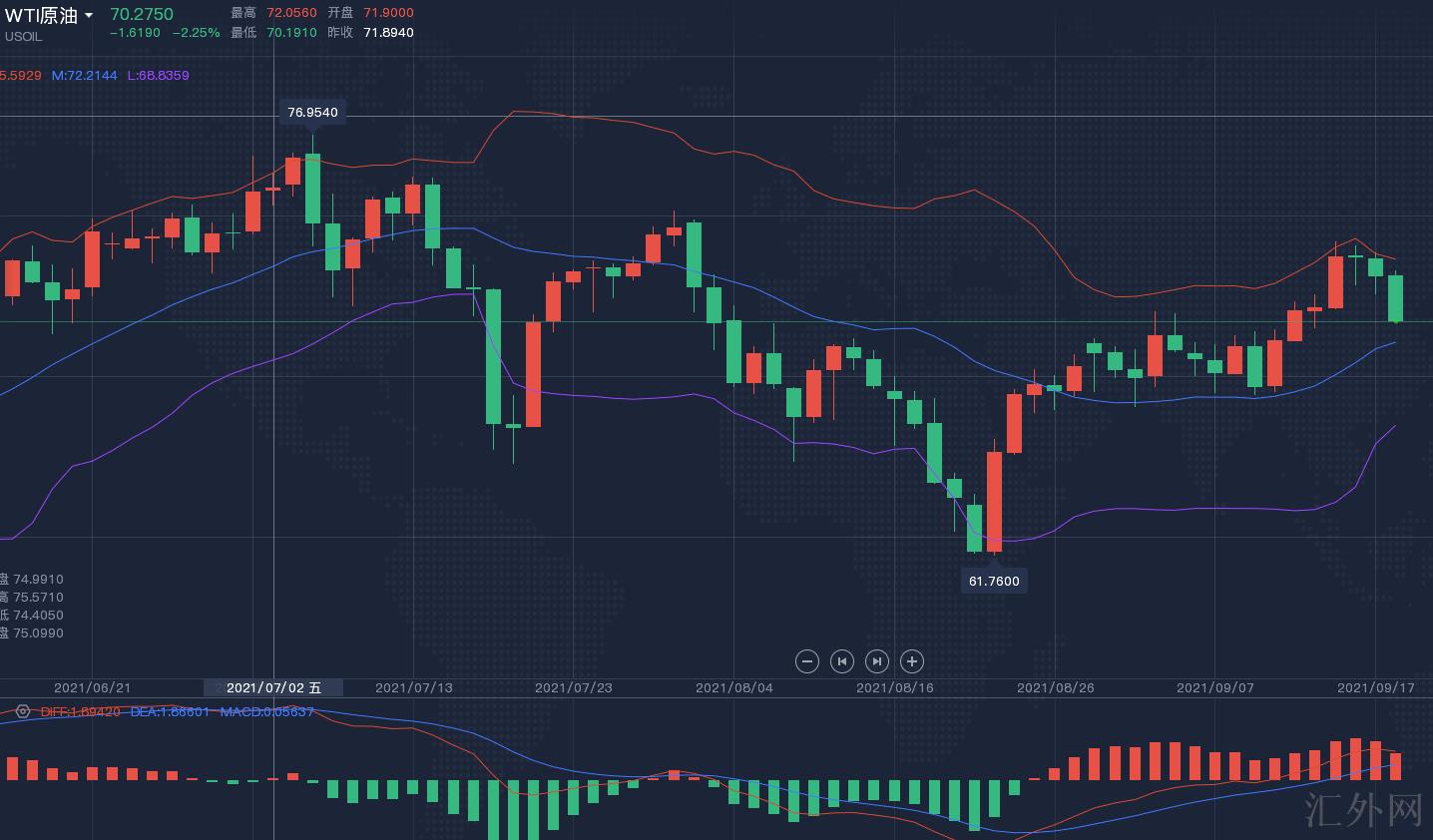Select the highlighted 2021/07/02 date label
The image size is (1433, 840).
pos(273,687)
